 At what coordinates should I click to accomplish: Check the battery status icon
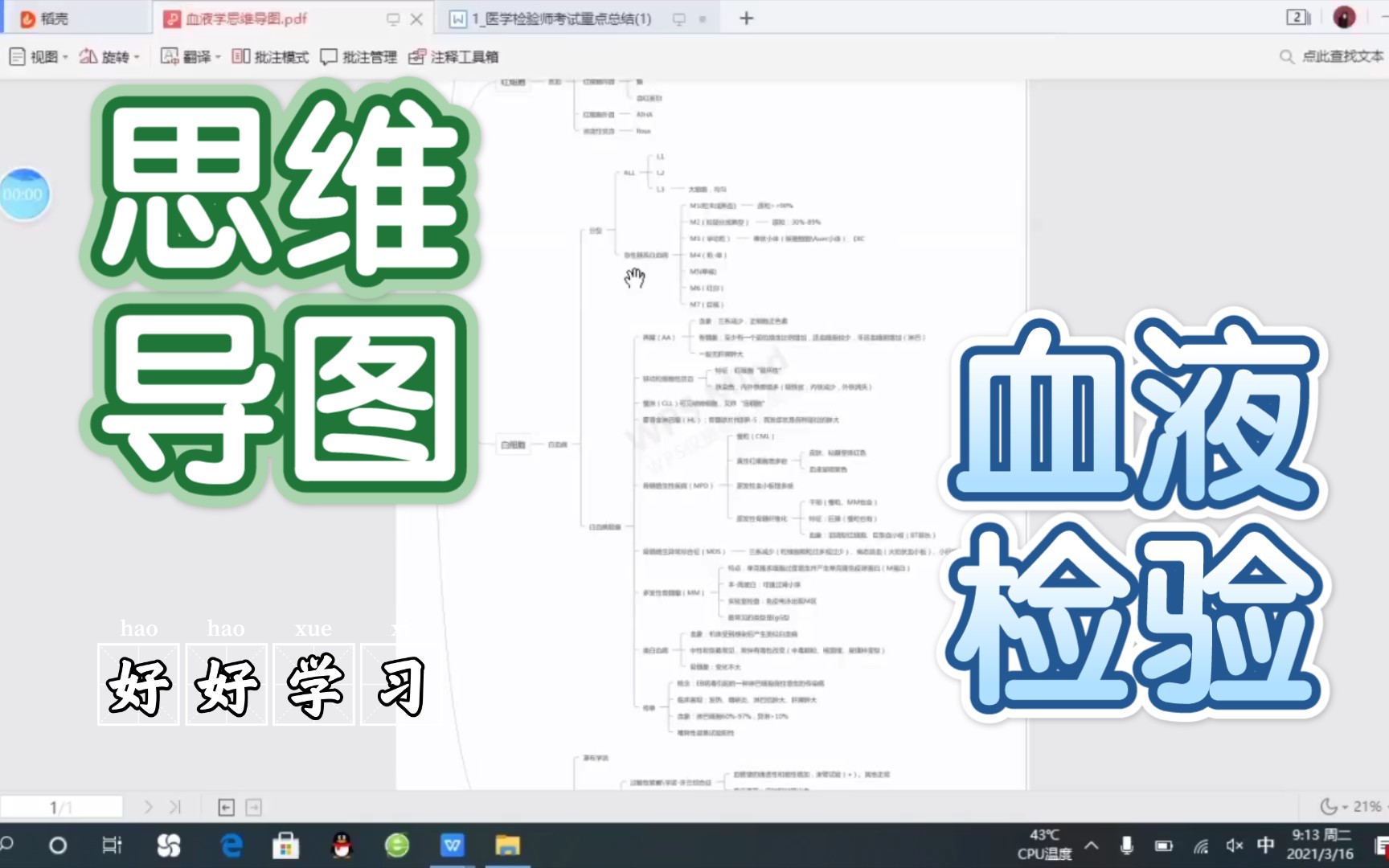click(x=1163, y=845)
